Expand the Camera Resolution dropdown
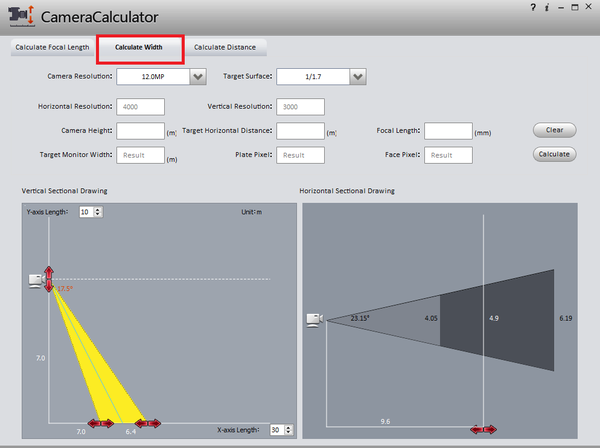 (x=198, y=77)
